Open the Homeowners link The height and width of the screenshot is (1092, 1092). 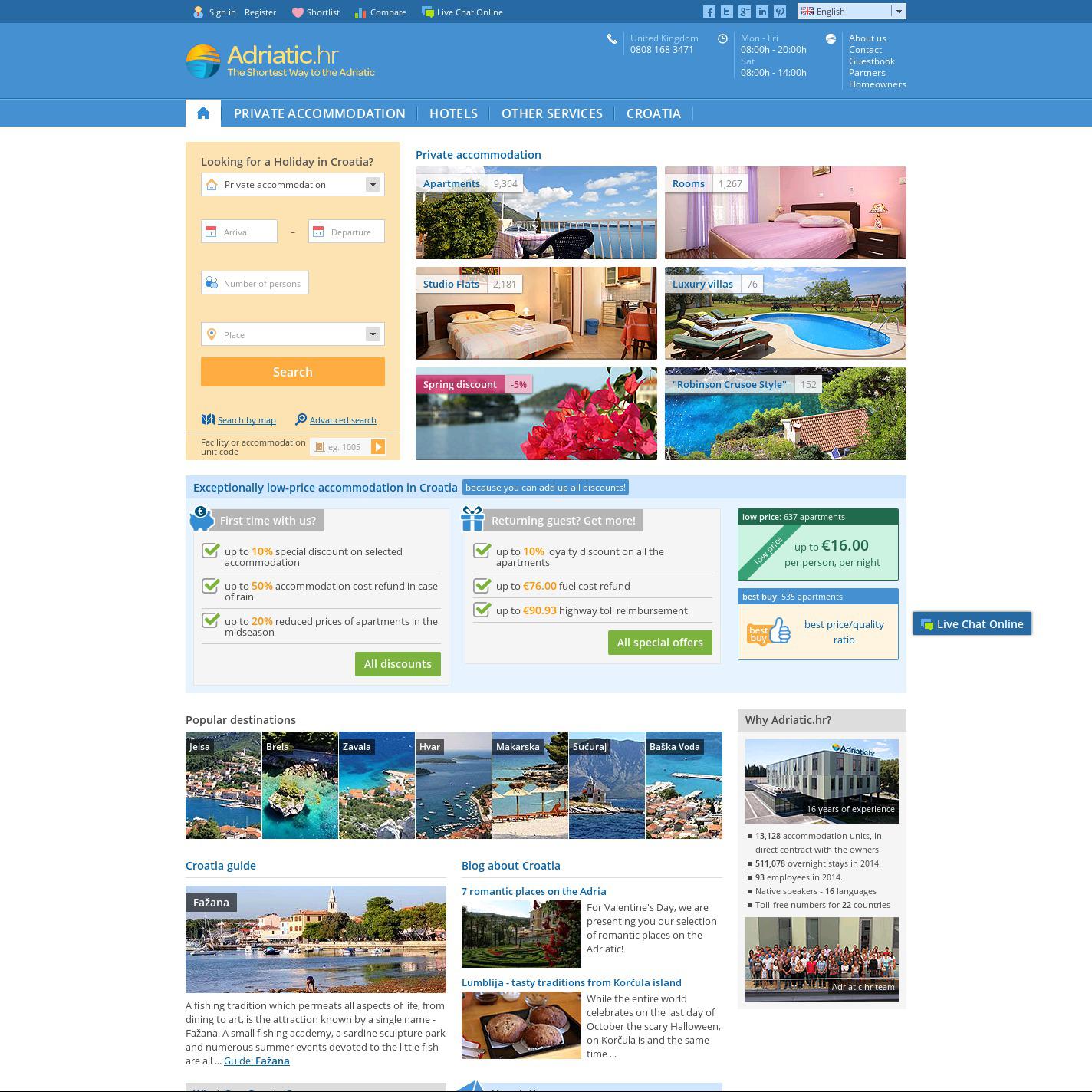tap(877, 84)
